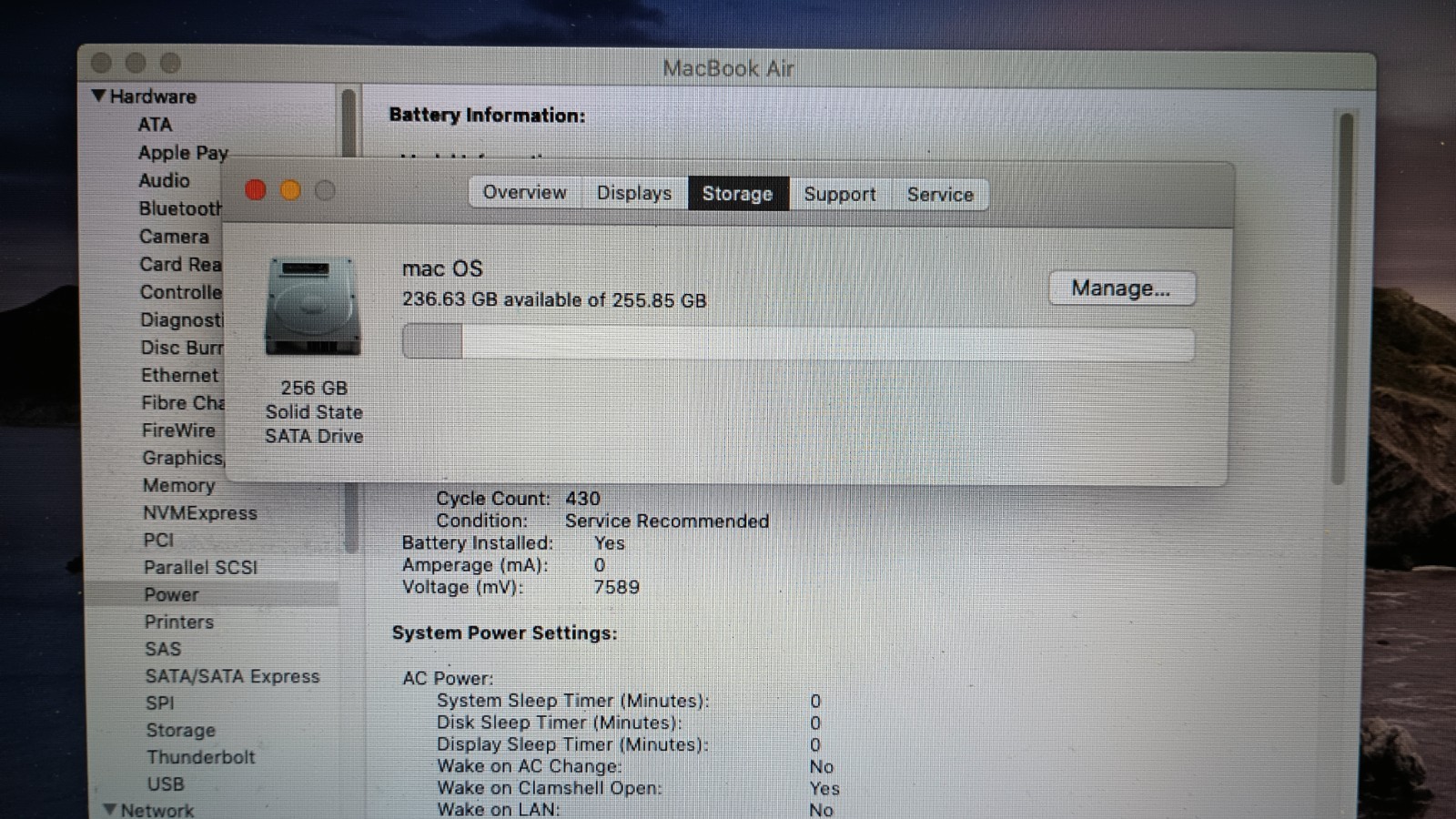
Task: Select PCI in the sidebar
Action: click(158, 540)
